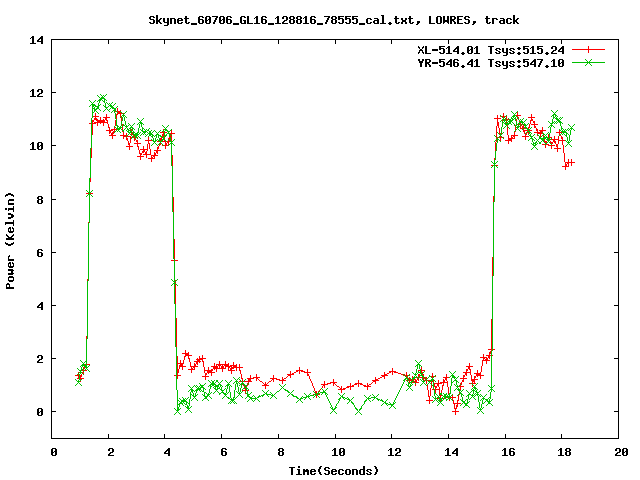Viewport: 640px width, 480px height.
Task: Click the x-axis tick label 18
Action: coord(564,452)
